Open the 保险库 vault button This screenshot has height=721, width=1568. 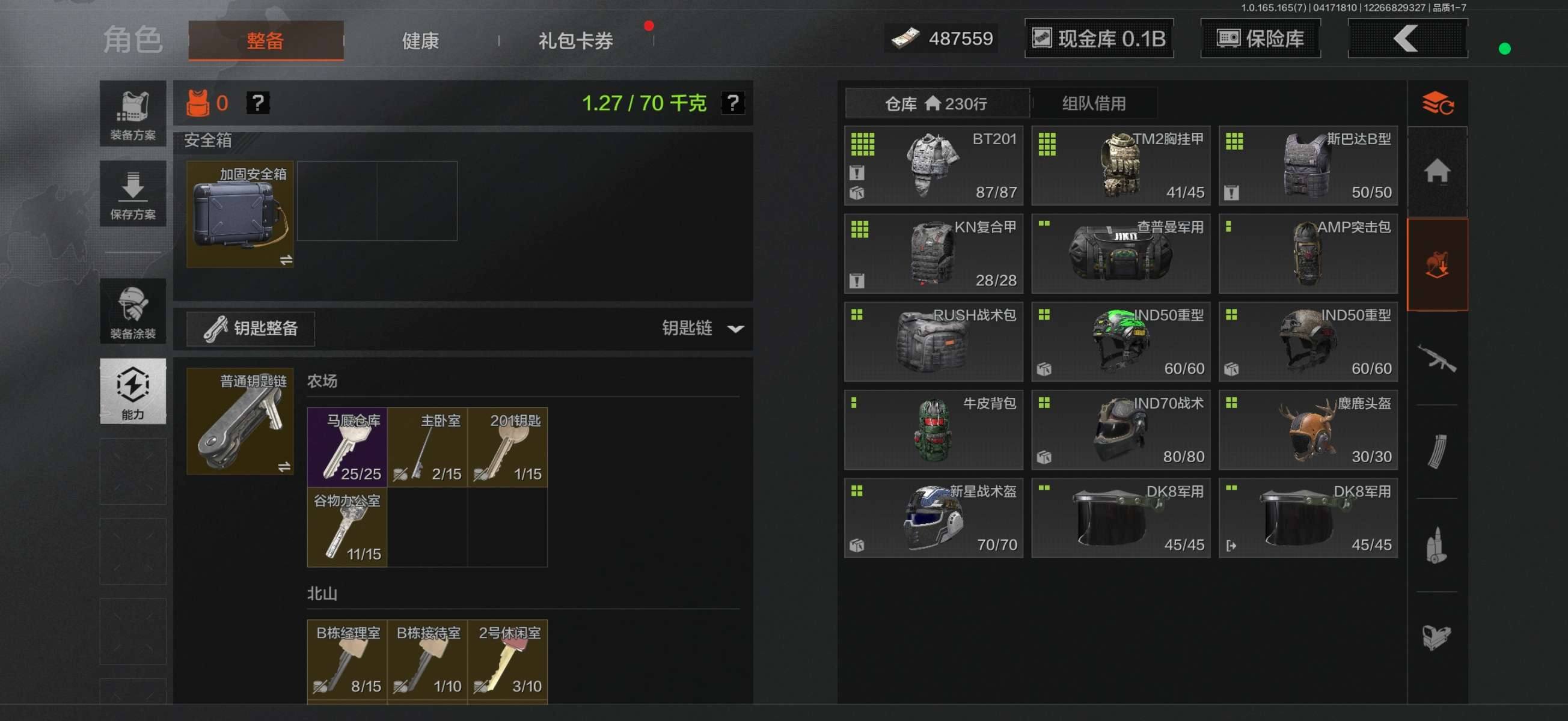tap(1260, 38)
